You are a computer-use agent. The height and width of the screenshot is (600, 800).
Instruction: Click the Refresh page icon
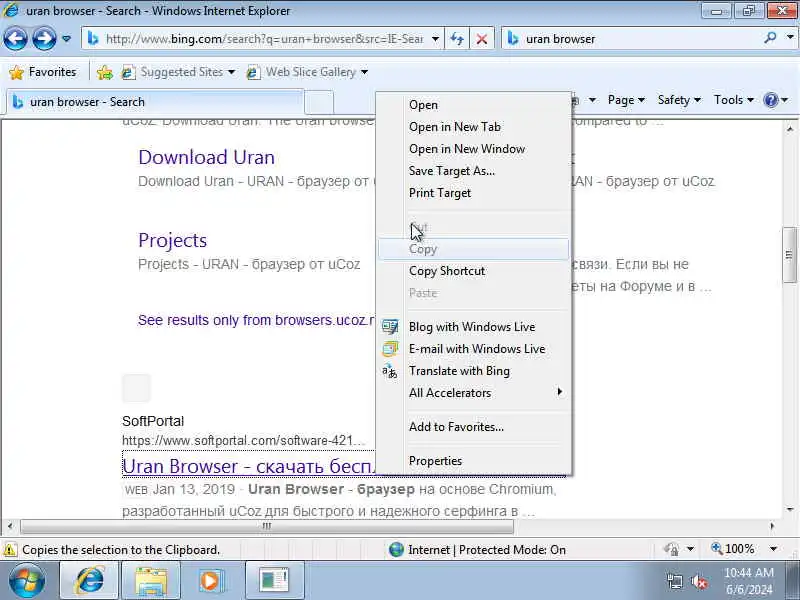457,39
